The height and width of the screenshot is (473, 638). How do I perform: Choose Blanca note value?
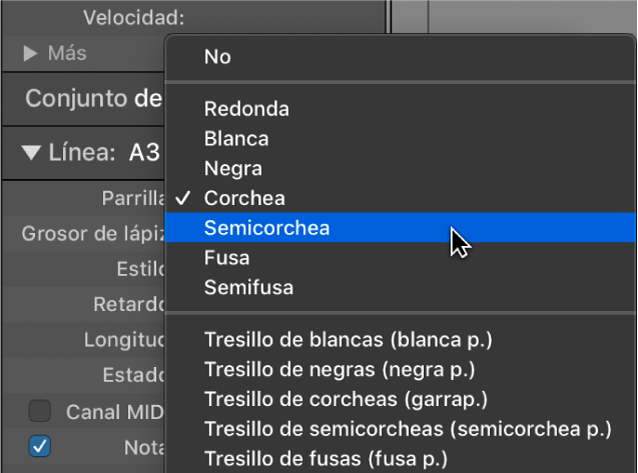(236, 138)
